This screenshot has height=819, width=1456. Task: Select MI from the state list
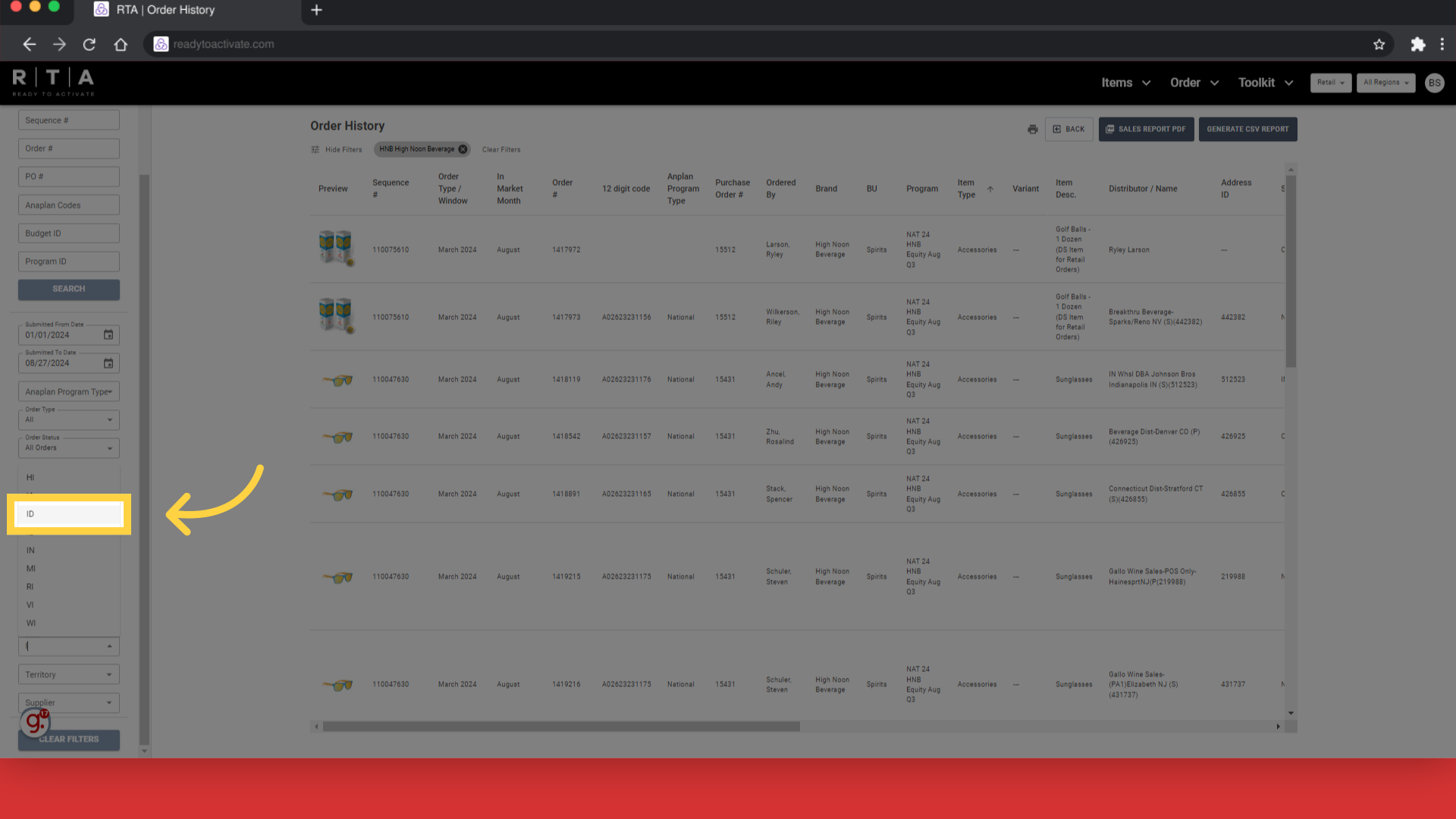click(x=69, y=569)
